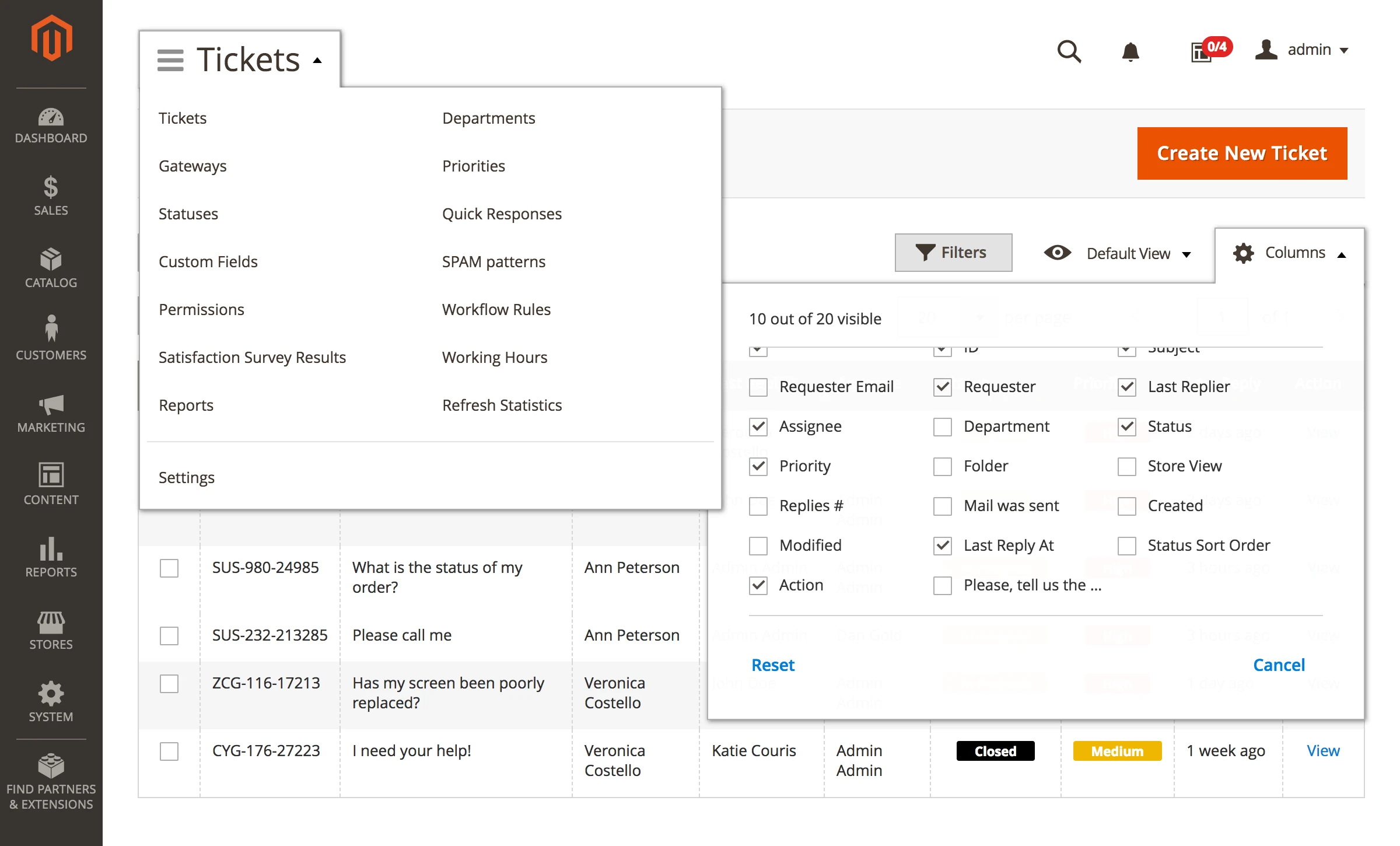Viewport: 1400px width, 846px height.
Task: Click the Stores storefront icon
Action: point(51,622)
